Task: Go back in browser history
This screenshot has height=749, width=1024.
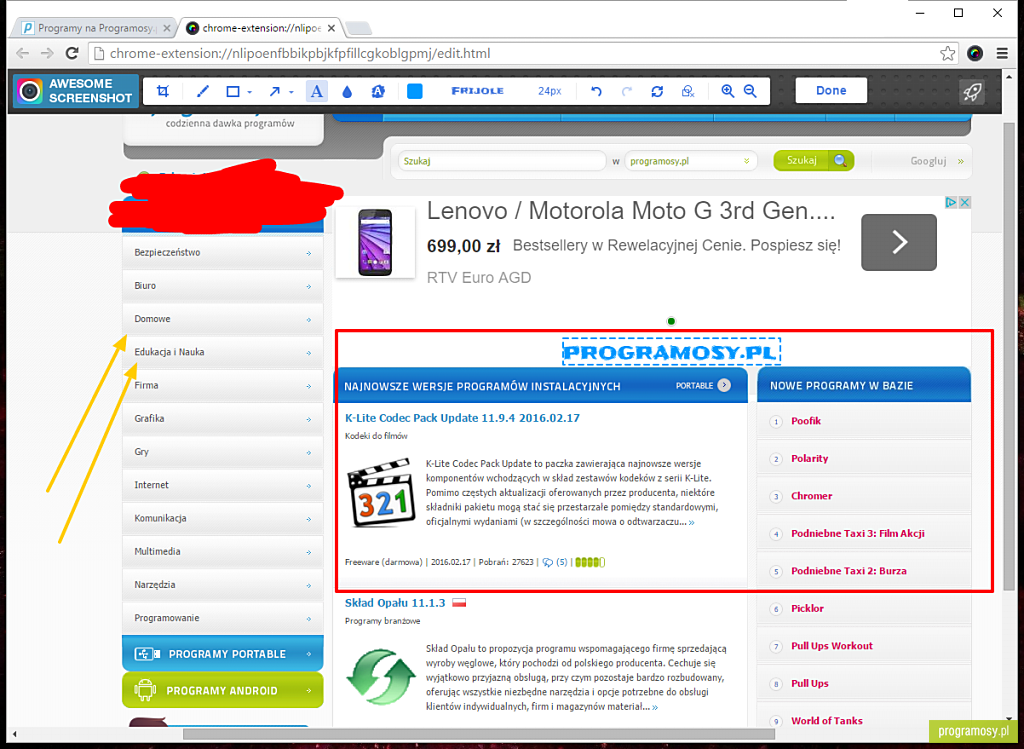Action: tap(23, 54)
